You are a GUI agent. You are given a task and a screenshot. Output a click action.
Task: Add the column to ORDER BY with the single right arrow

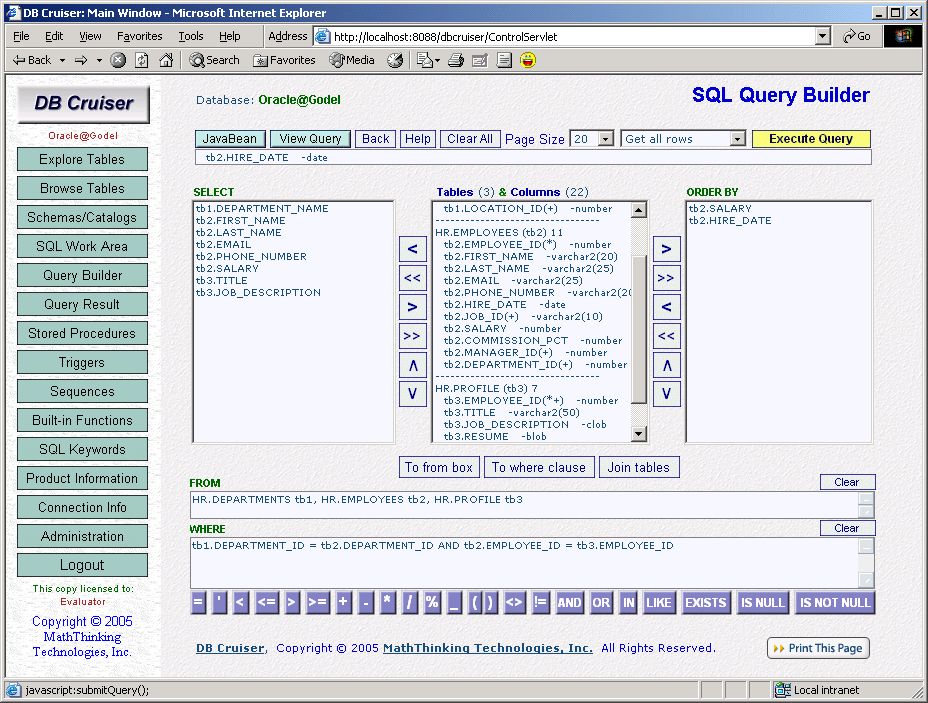tap(666, 249)
